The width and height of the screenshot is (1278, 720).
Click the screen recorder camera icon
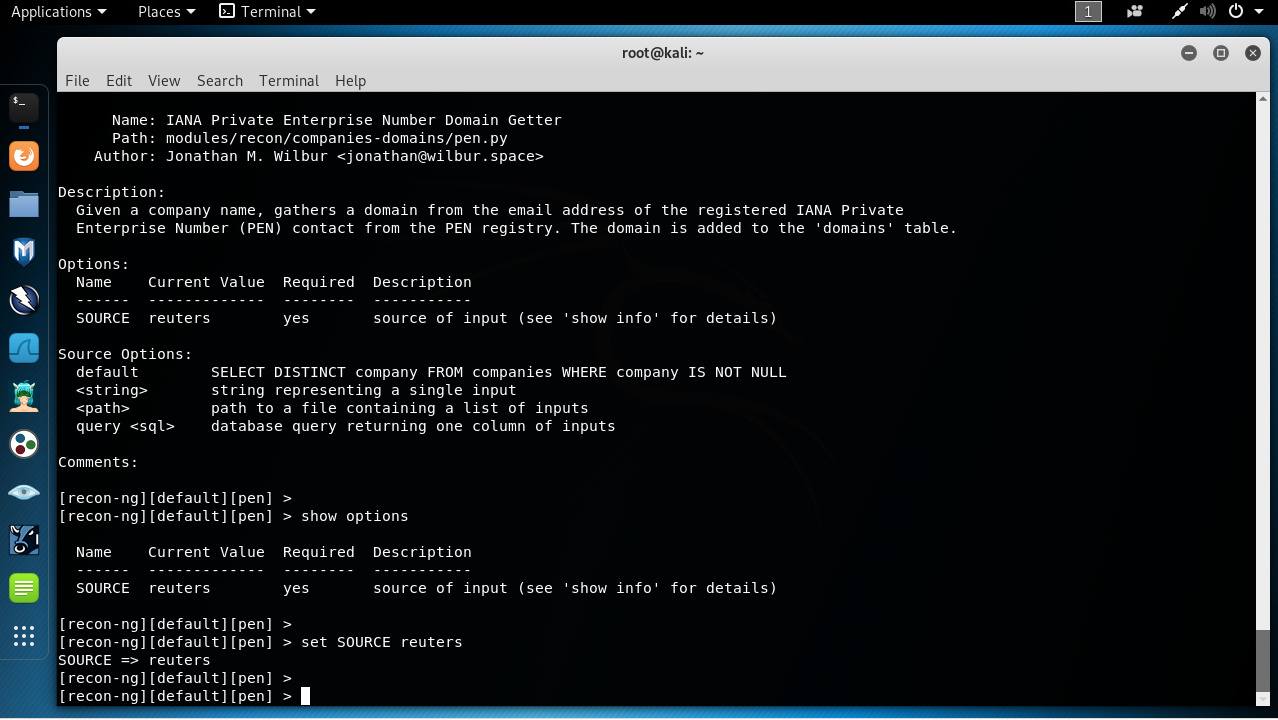[x=1135, y=12]
